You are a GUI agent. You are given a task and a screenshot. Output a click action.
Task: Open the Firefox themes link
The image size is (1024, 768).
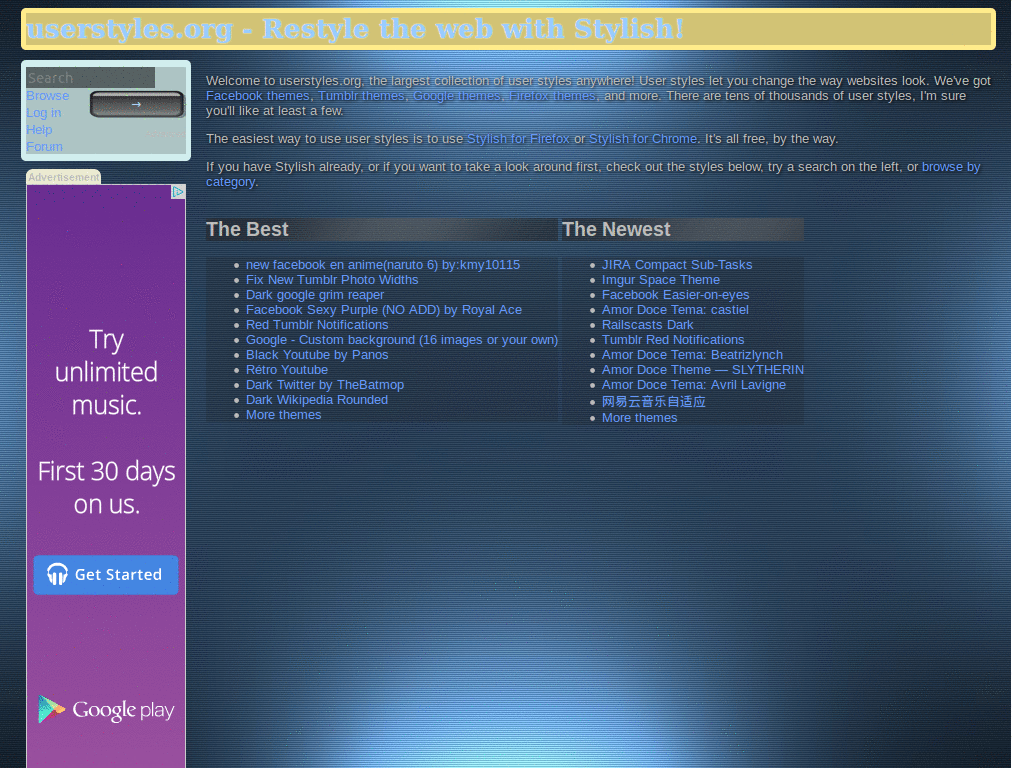pyautogui.click(x=552, y=96)
